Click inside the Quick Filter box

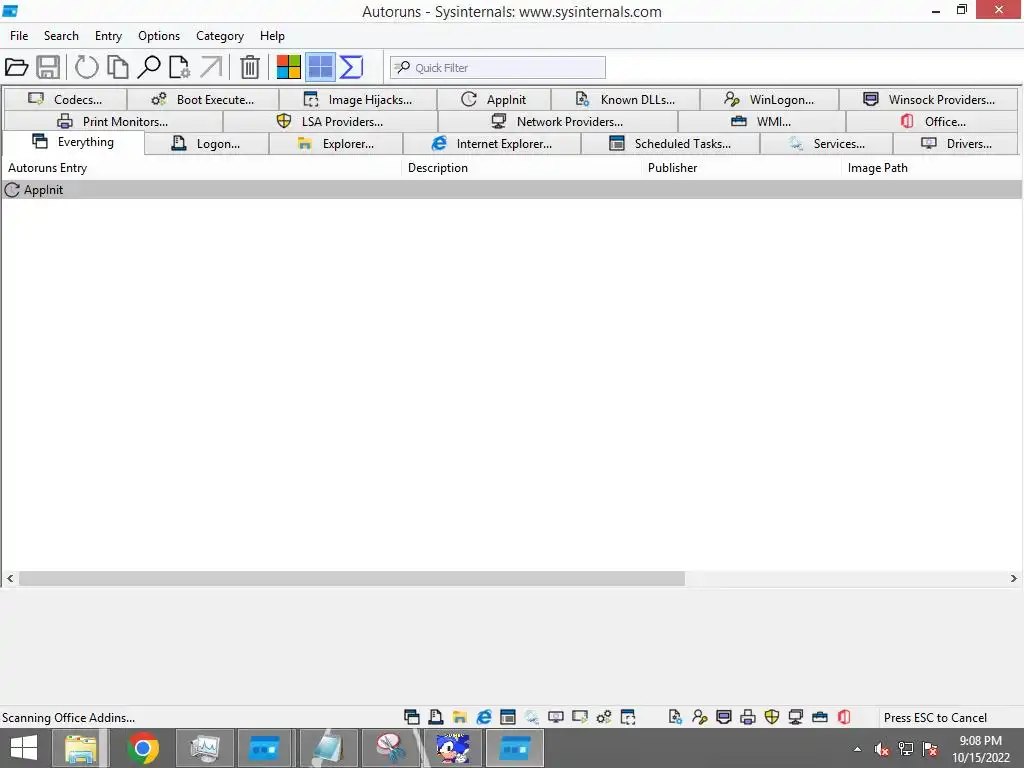(x=498, y=67)
